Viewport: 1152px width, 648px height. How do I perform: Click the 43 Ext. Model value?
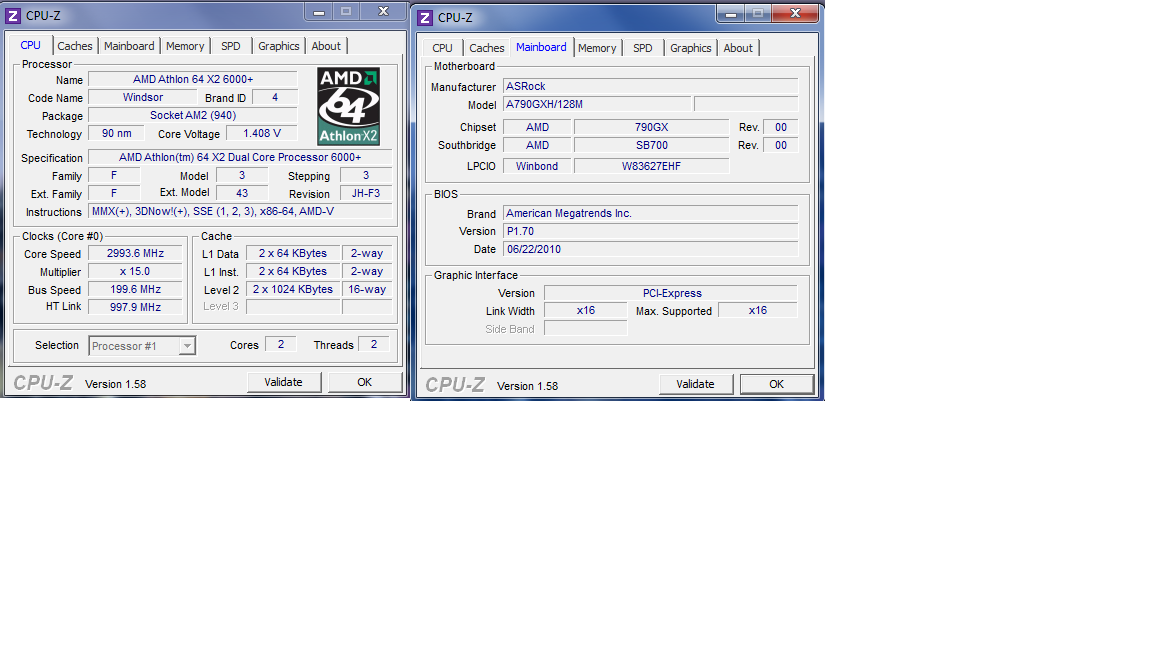(x=242, y=193)
